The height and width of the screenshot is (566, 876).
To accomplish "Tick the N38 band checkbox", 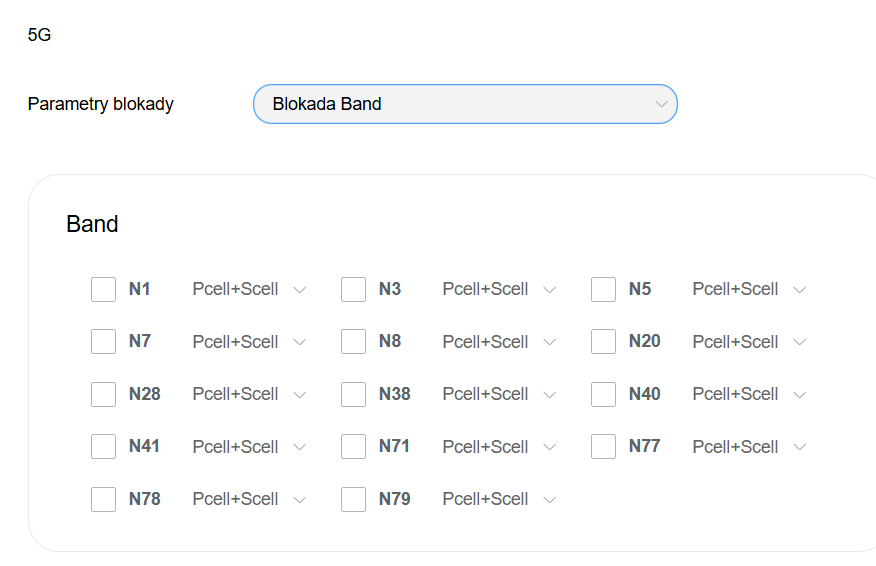I will [x=354, y=394].
